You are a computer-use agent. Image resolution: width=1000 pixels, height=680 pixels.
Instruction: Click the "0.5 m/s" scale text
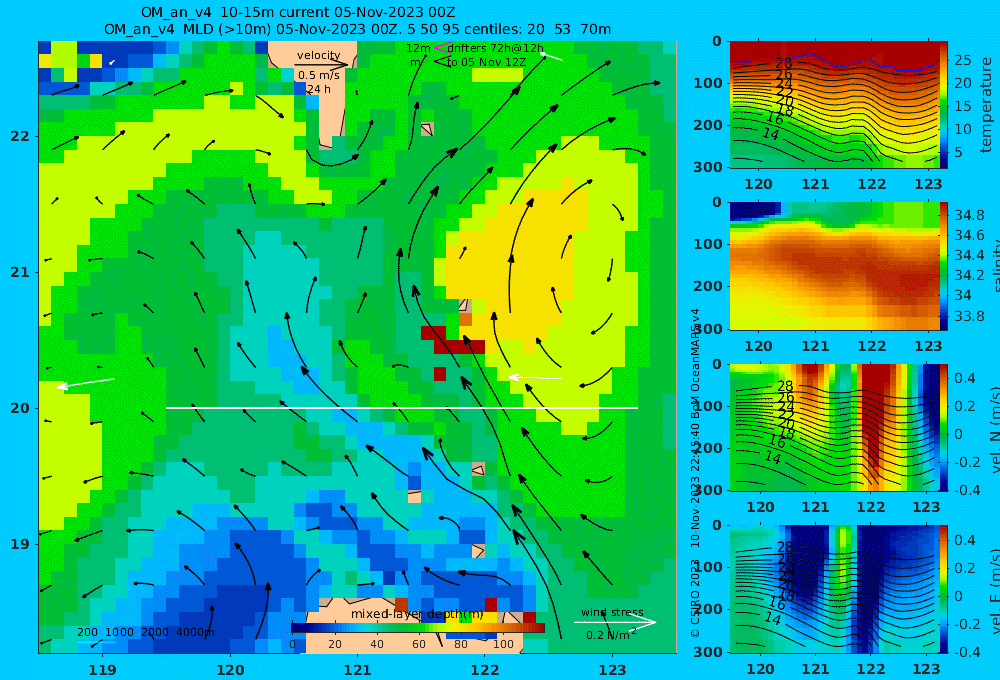[318, 75]
